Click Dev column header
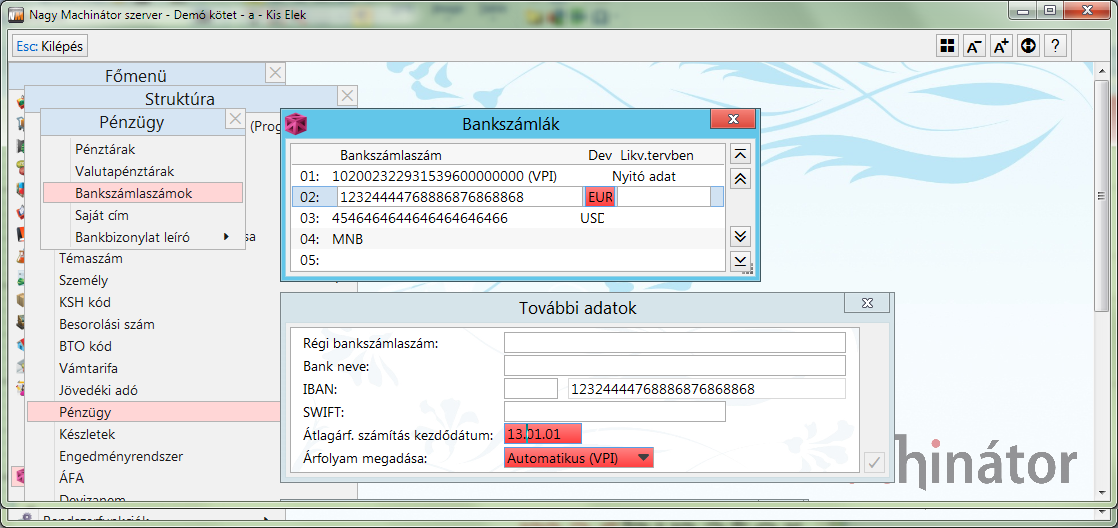Screen dimensions: 1118x528 (x=600, y=155)
